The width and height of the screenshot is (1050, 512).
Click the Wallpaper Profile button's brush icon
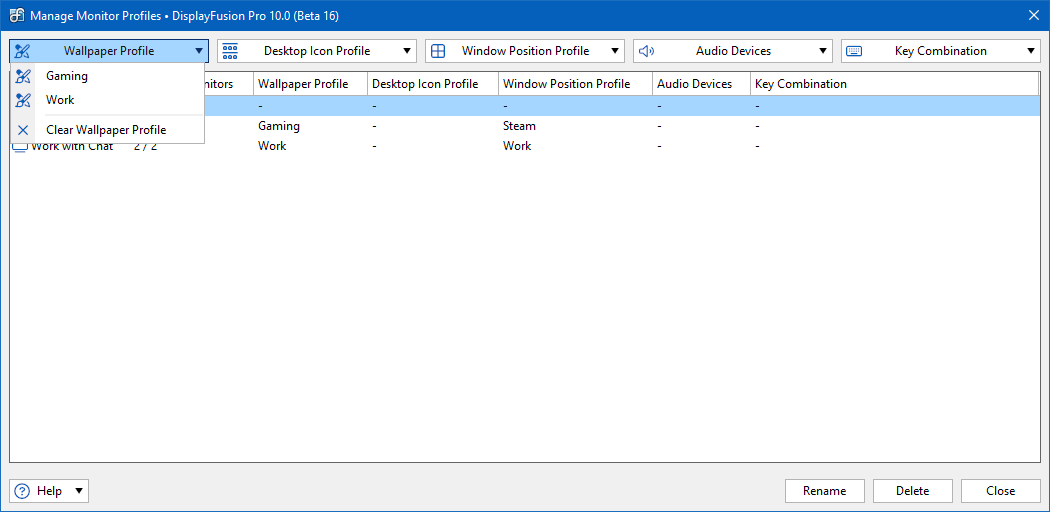click(23, 51)
